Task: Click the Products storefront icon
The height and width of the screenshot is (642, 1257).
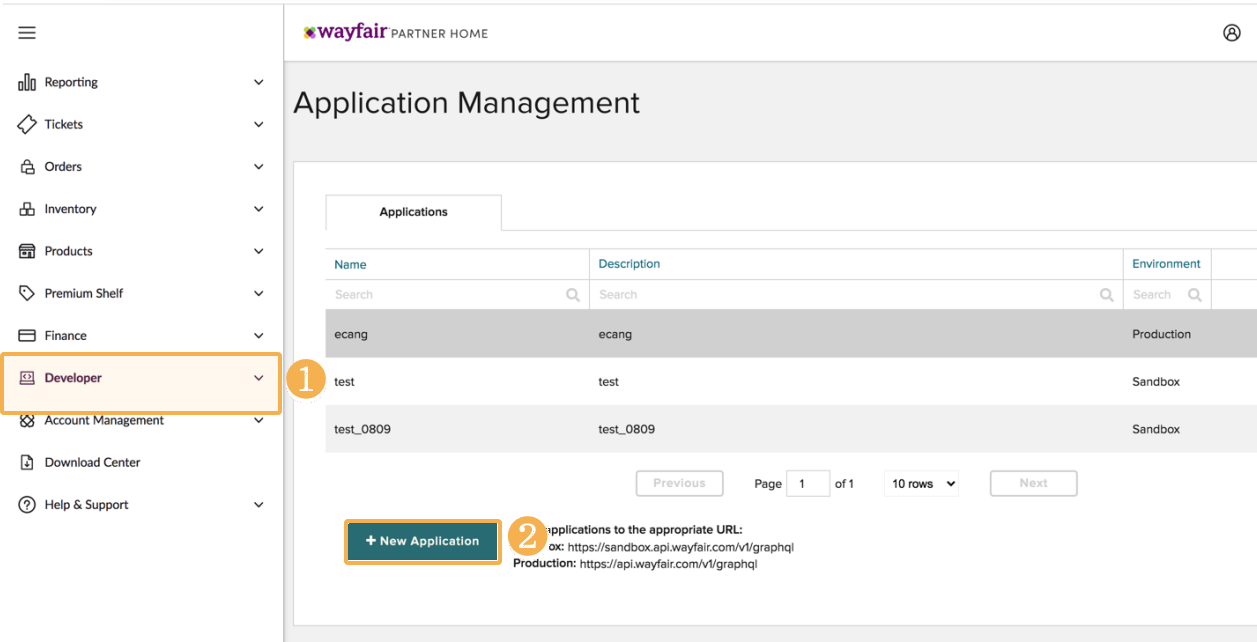Action: [x=27, y=251]
